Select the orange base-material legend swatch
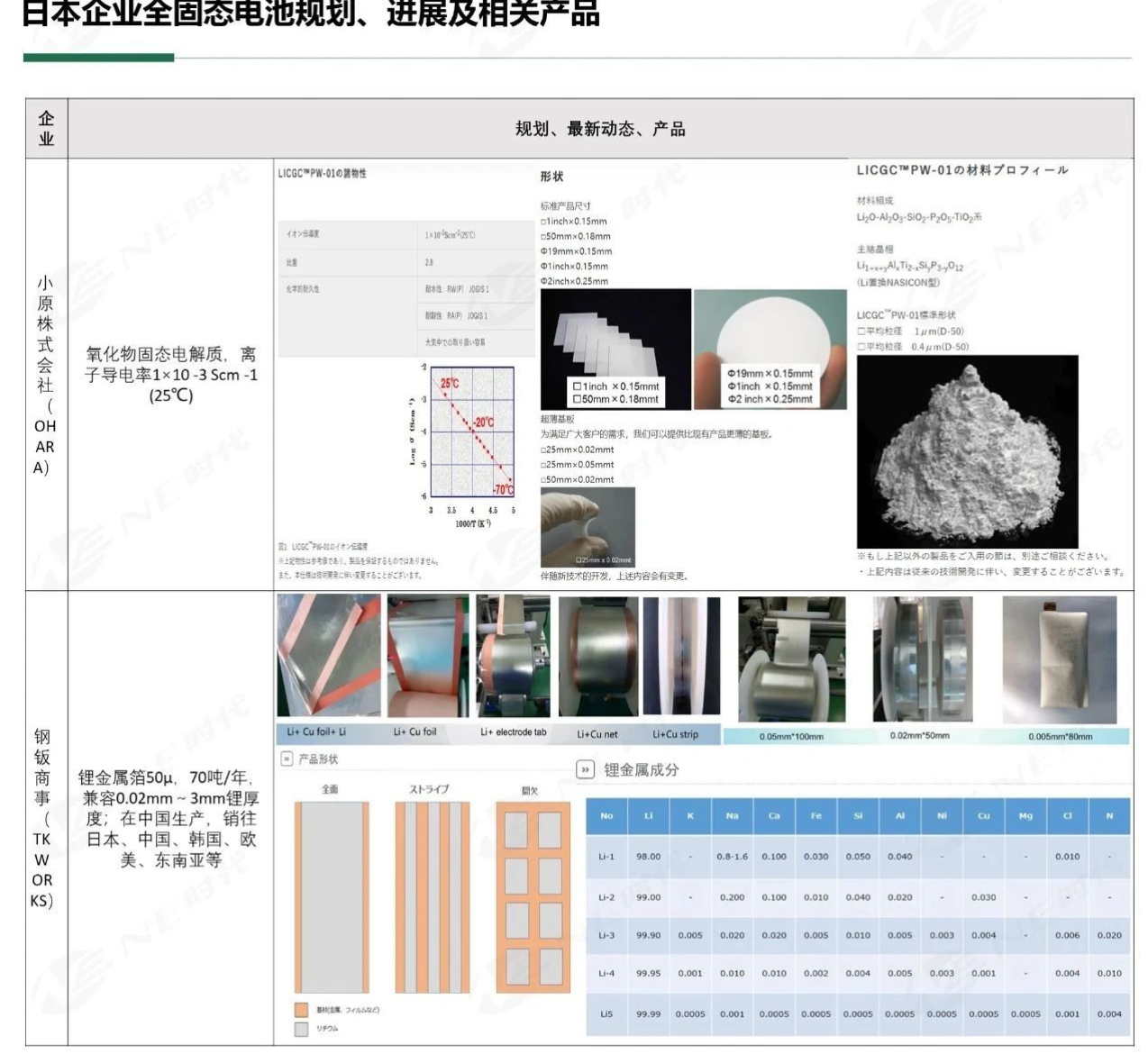 pos(301,1010)
